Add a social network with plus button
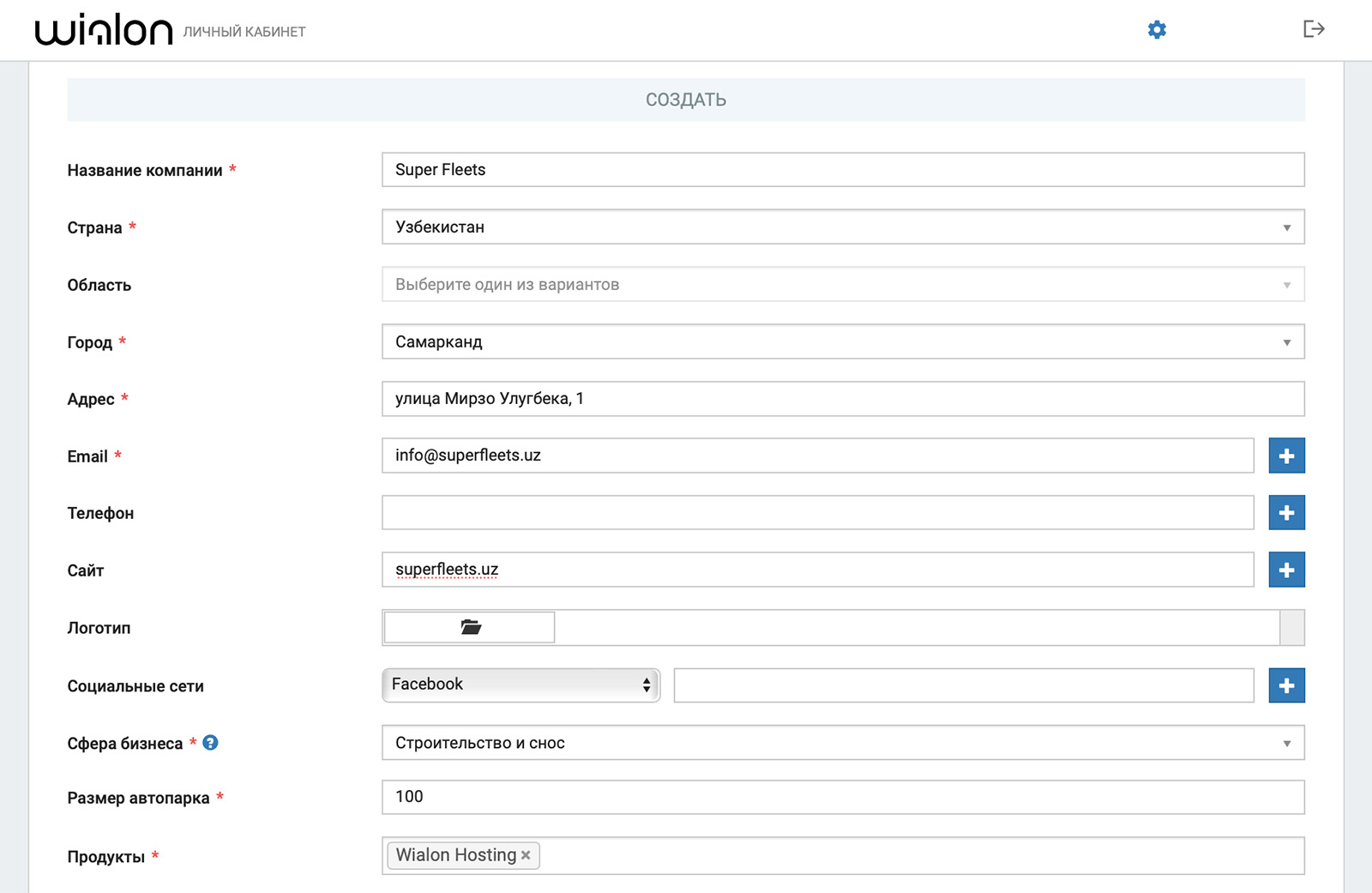 click(1286, 685)
